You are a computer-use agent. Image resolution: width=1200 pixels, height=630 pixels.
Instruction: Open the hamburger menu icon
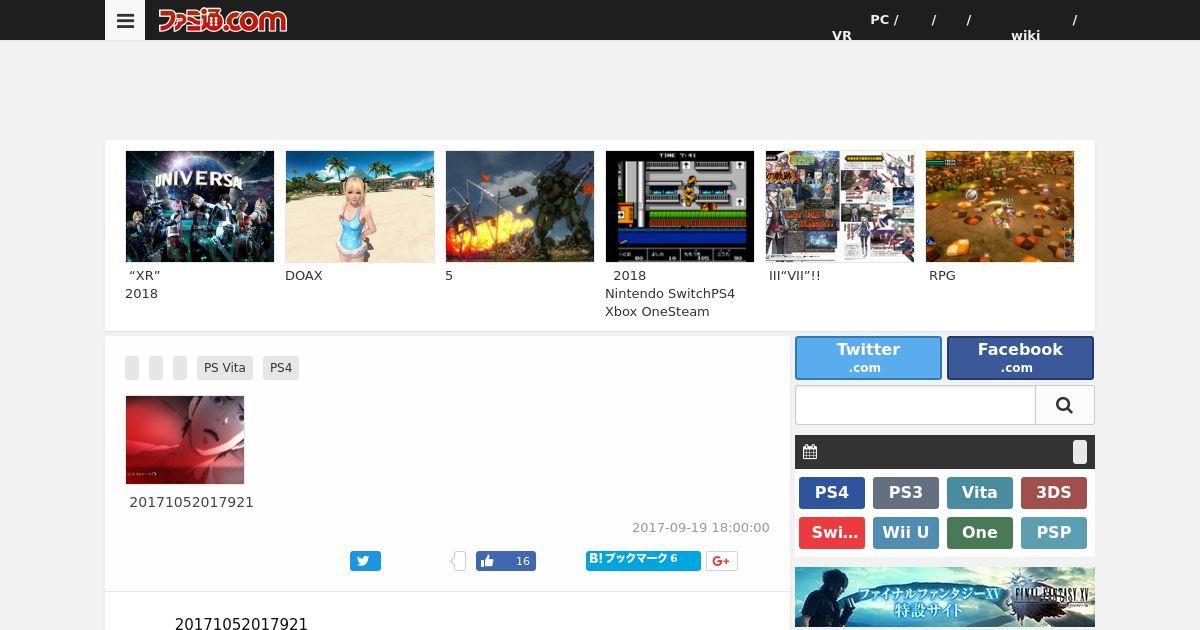coord(125,20)
